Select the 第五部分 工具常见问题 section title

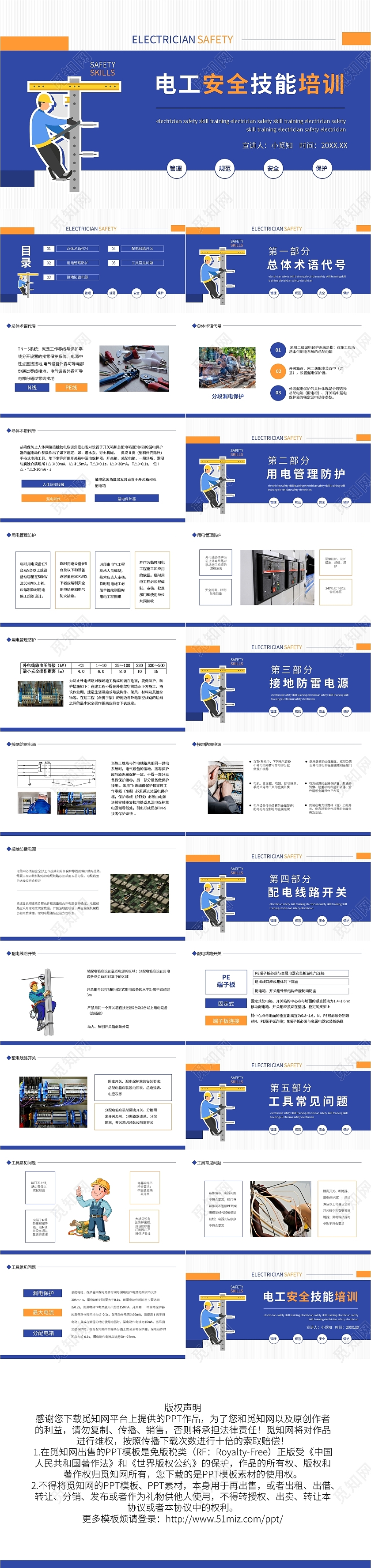308,1095
